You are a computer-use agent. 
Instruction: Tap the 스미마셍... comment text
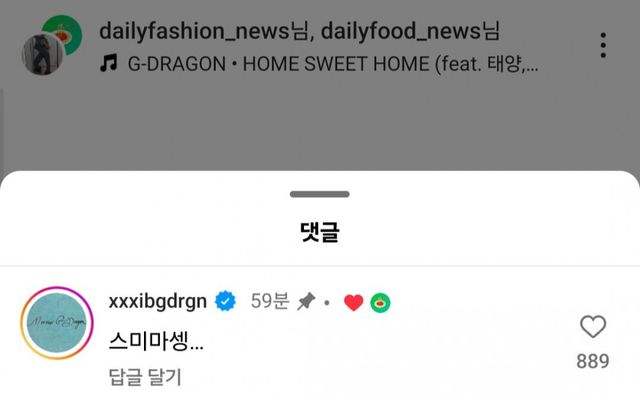[156, 341]
